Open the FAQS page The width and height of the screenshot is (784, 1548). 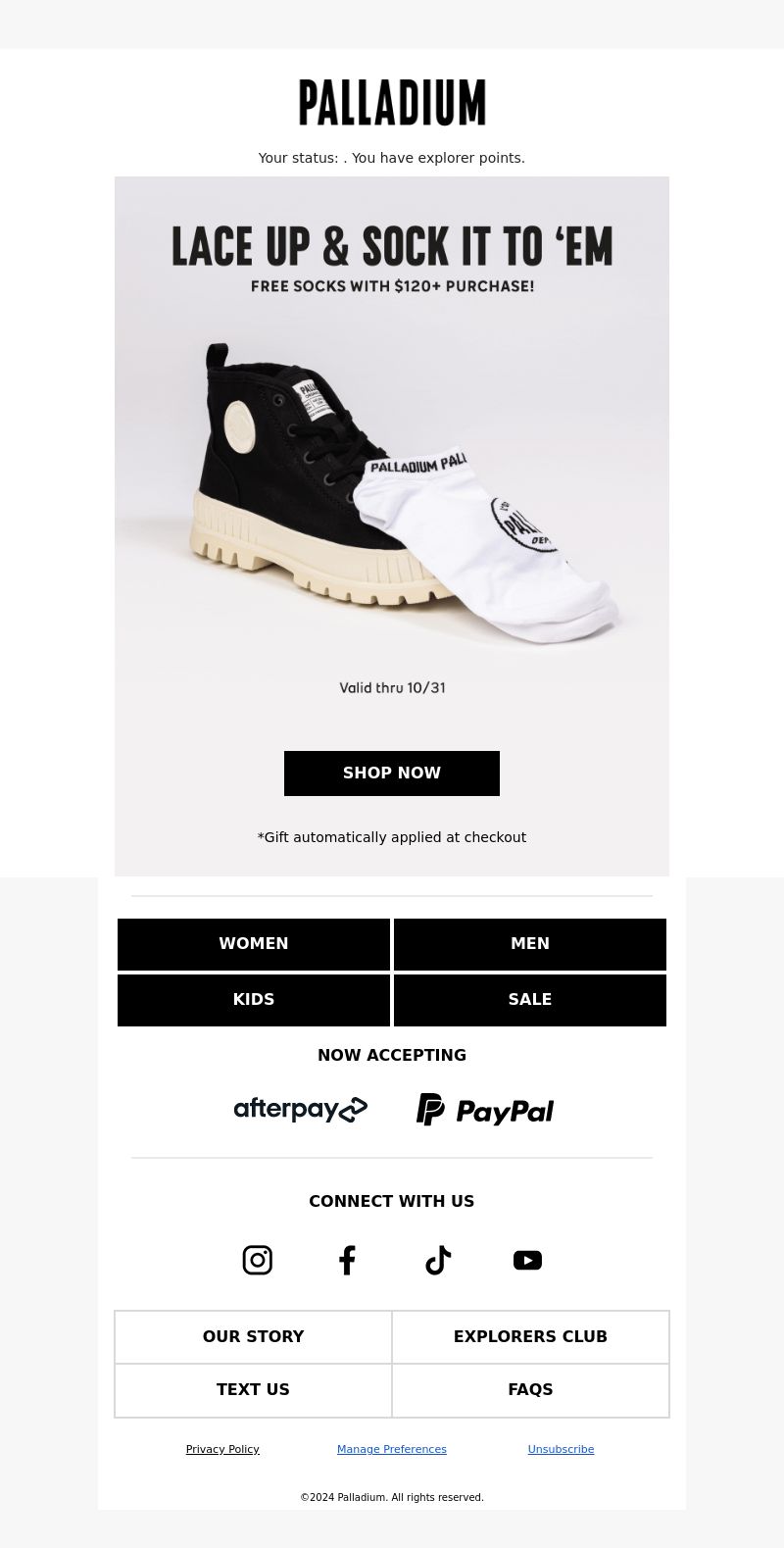pyautogui.click(x=530, y=1390)
